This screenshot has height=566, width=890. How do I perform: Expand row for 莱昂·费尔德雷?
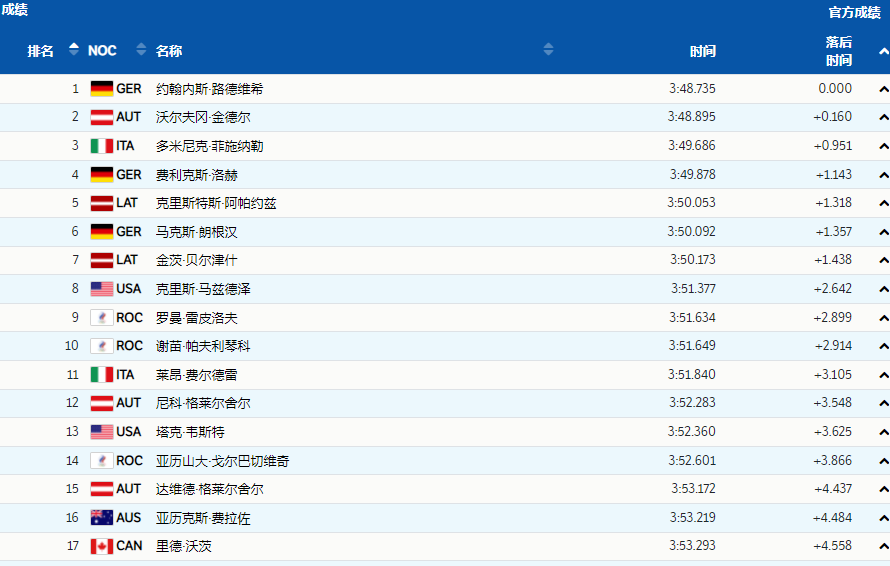click(x=883, y=375)
